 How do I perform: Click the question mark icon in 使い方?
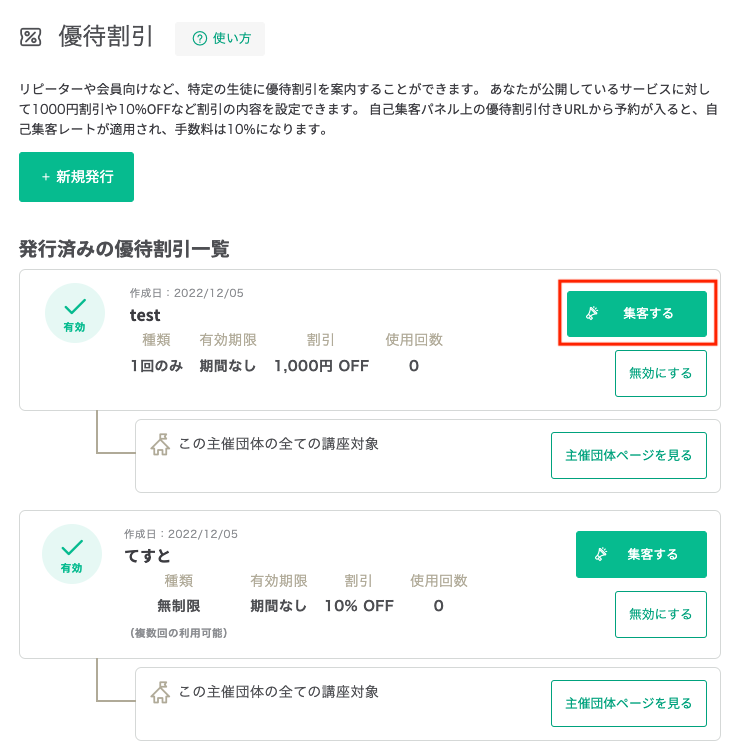[x=200, y=38]
